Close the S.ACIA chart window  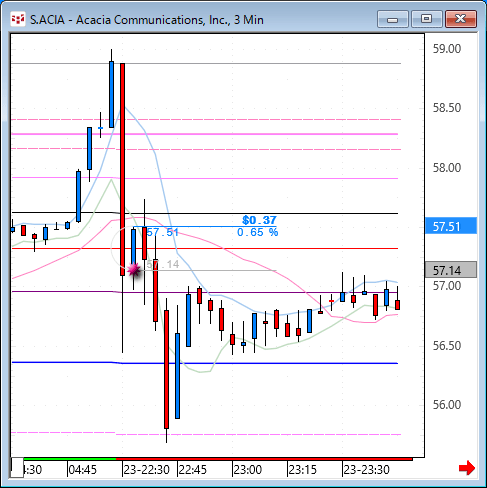(461, 19)
